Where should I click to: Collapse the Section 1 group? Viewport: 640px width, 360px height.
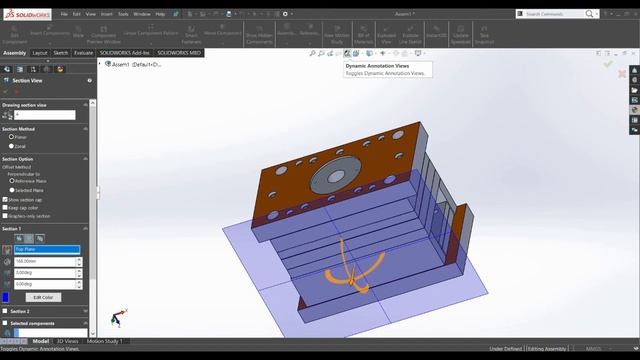(85, 229)
